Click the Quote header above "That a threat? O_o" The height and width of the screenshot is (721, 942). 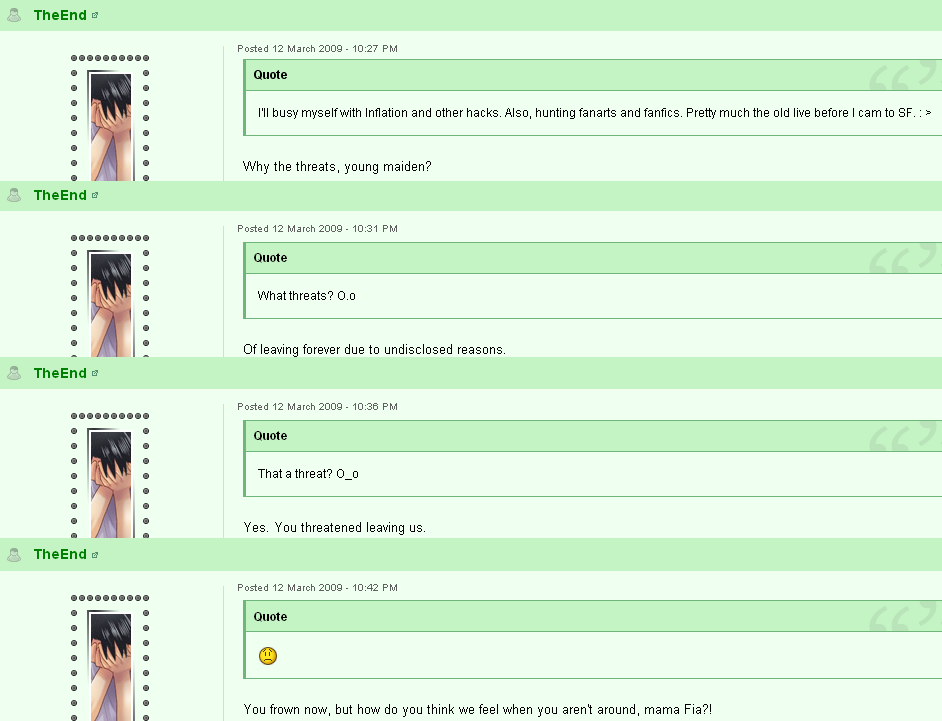pos(594,436)
